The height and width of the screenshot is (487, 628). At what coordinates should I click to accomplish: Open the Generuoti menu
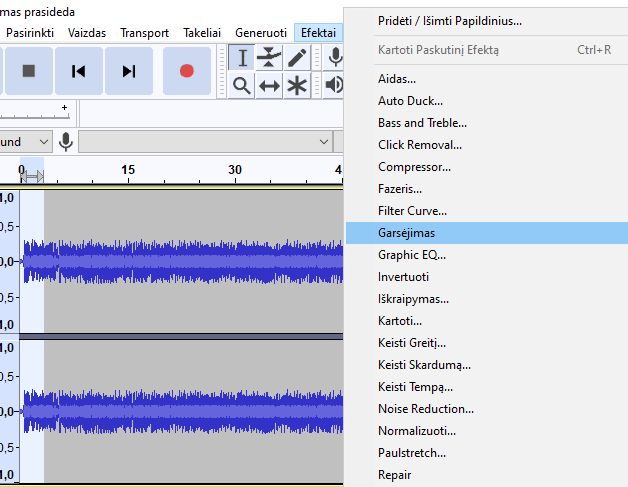tap(261, 33)
